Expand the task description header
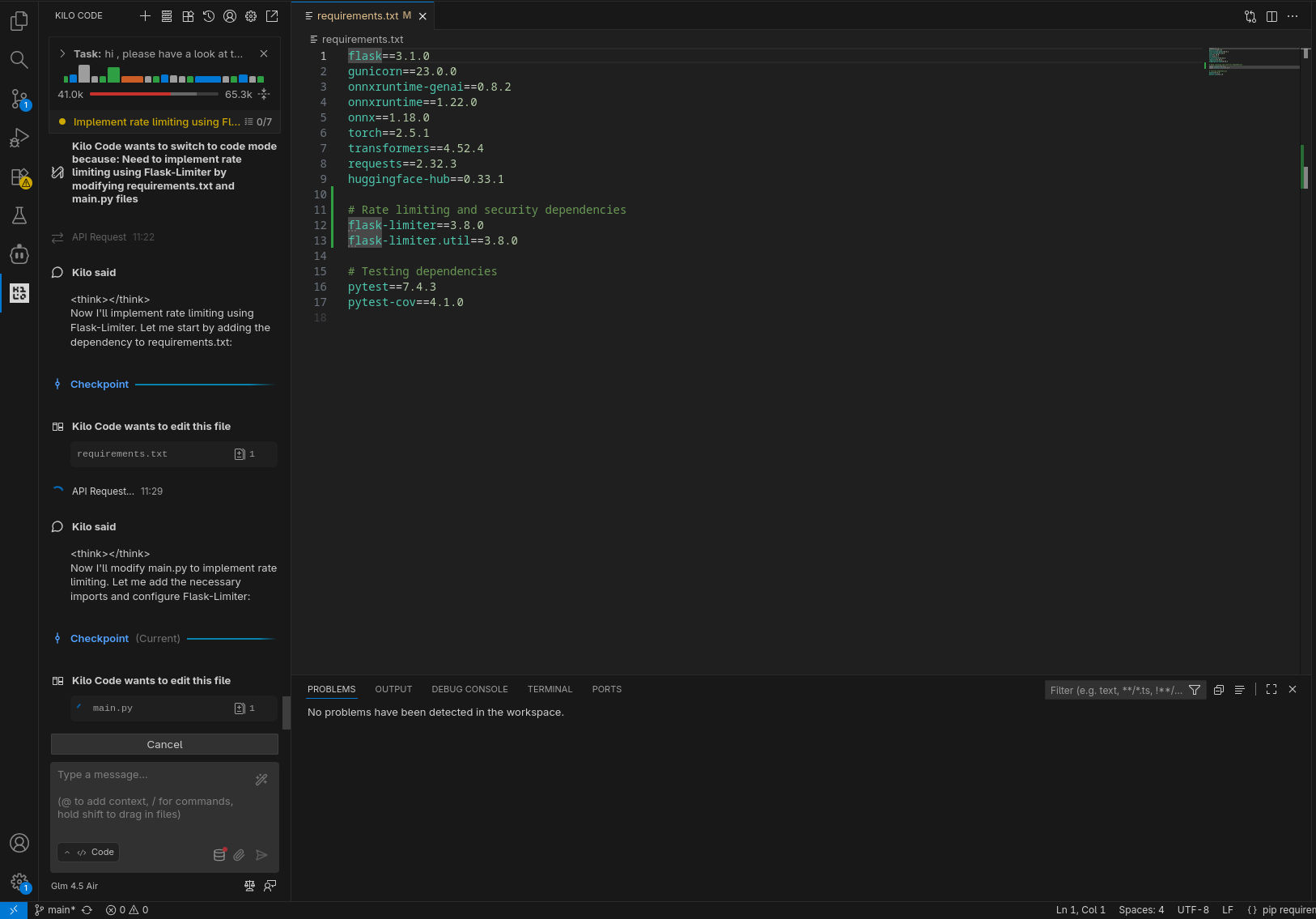The height and width of the screenshot is (919, 1316). (x=62, y=53)
